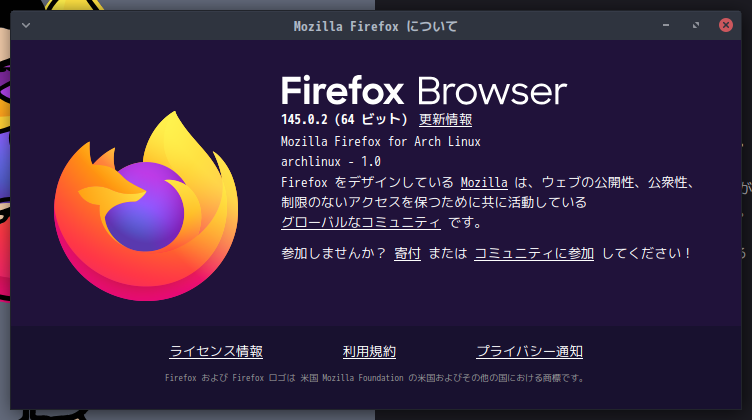Close the About Firefox dialog
752x420 pixels.
click(x=726, y=25)
